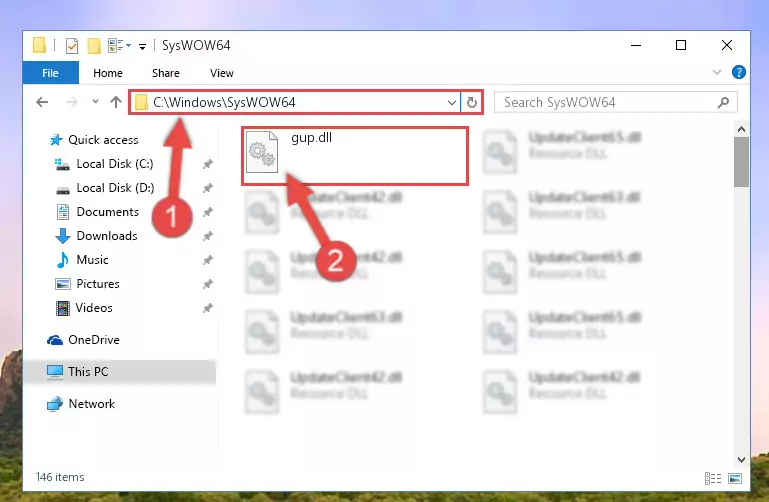Viewport: 769px width, 502px height.
Task: Click the scrollbar up arrow
Action: pyautogui.click(x=741, y=129)
